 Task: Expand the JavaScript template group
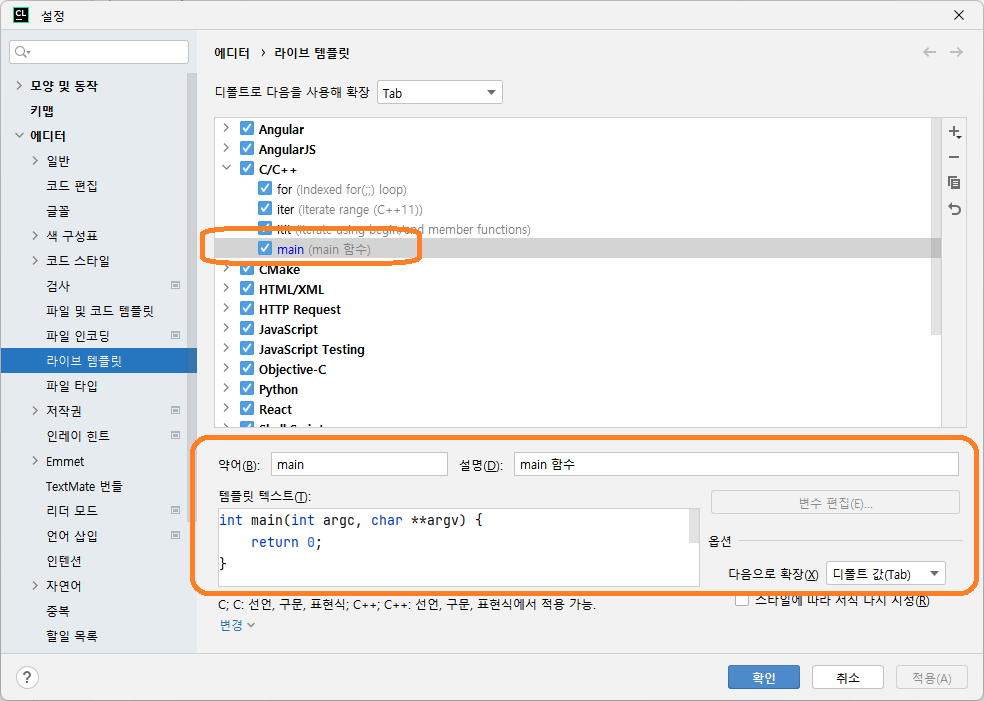pos(227,328)
